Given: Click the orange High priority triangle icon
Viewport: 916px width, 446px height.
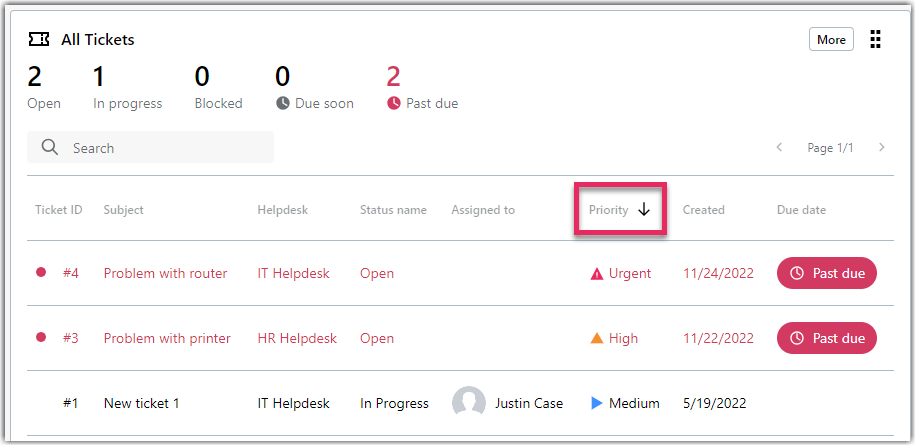Looking at the screenshot, I should [596, 338].
